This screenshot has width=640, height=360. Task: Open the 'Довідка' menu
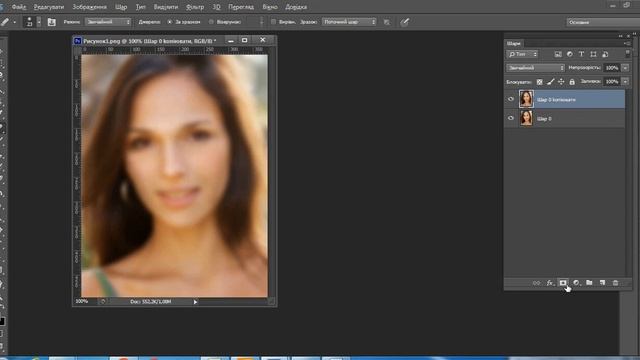(x=296, y=7)
